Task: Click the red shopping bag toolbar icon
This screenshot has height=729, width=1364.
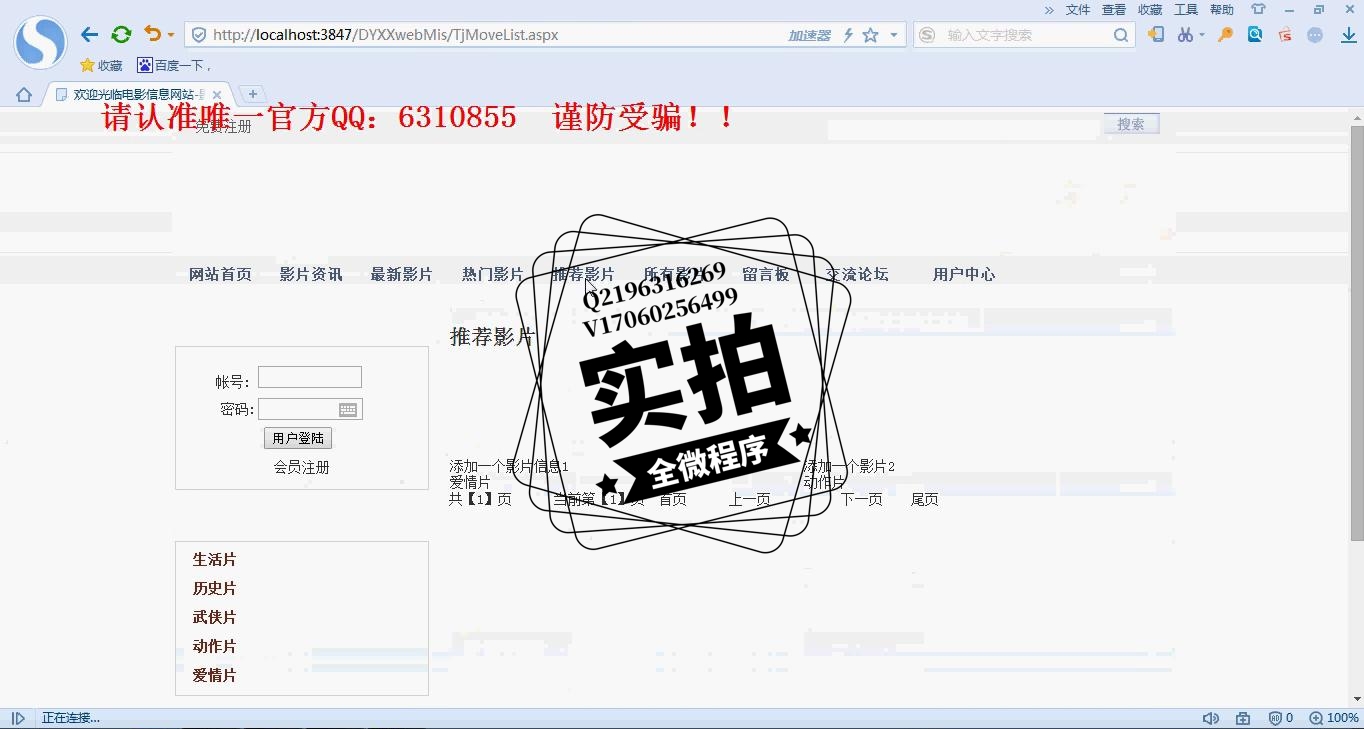Action: [1285, 35]
